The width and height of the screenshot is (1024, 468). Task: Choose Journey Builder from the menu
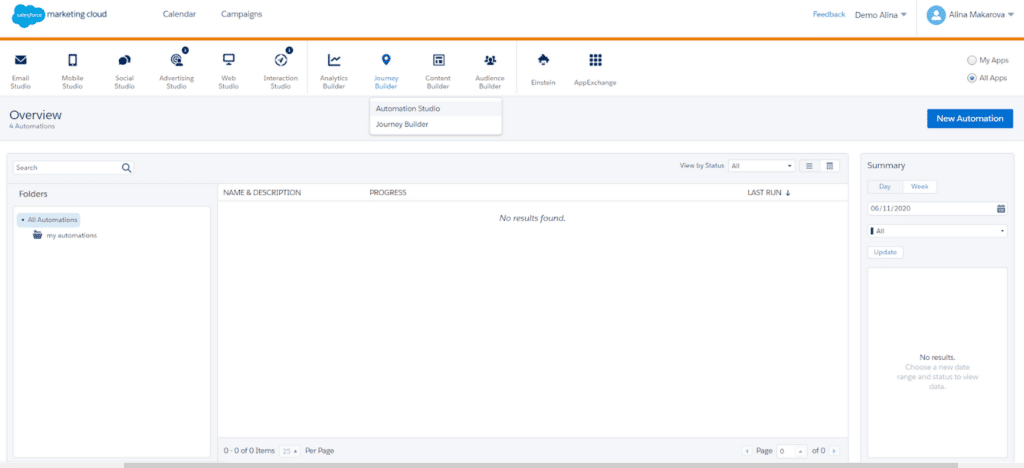point(402,124)
